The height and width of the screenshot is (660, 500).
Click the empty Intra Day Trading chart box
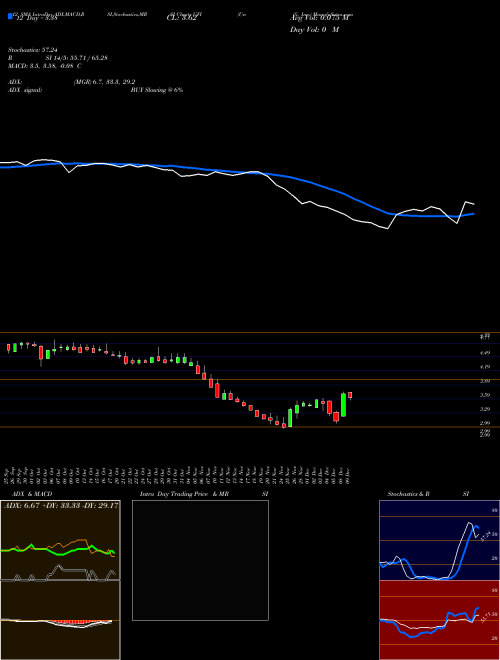pos(200,560)
